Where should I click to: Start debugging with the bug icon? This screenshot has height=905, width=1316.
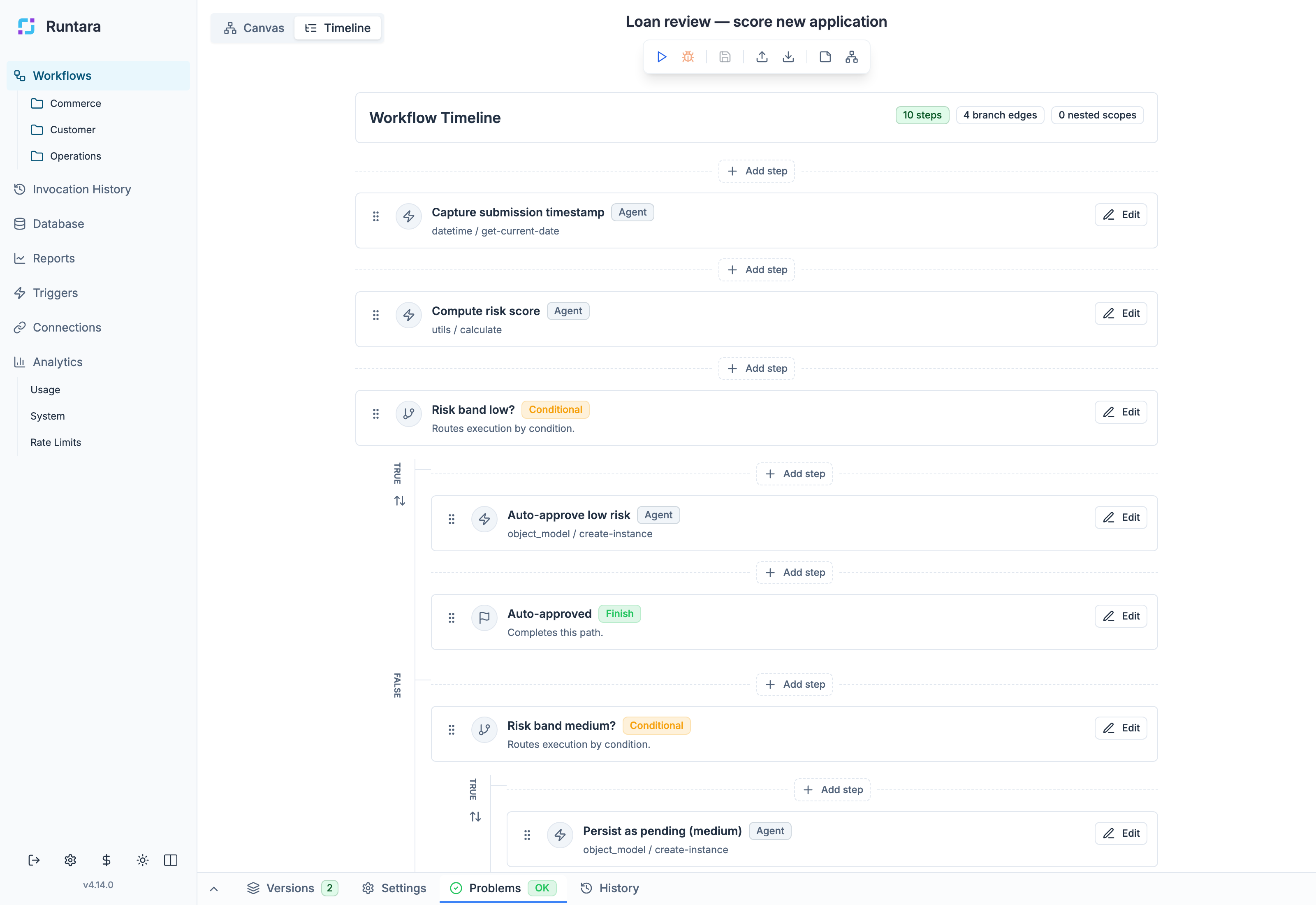coord(688,57)
